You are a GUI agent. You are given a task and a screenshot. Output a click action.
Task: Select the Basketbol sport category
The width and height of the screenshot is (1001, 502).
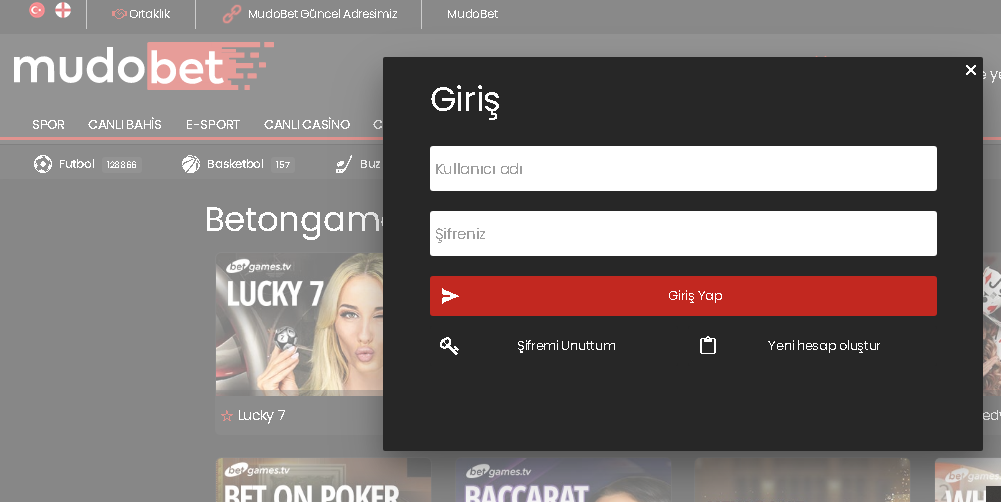pyautogui.click(x=237, y=164)
